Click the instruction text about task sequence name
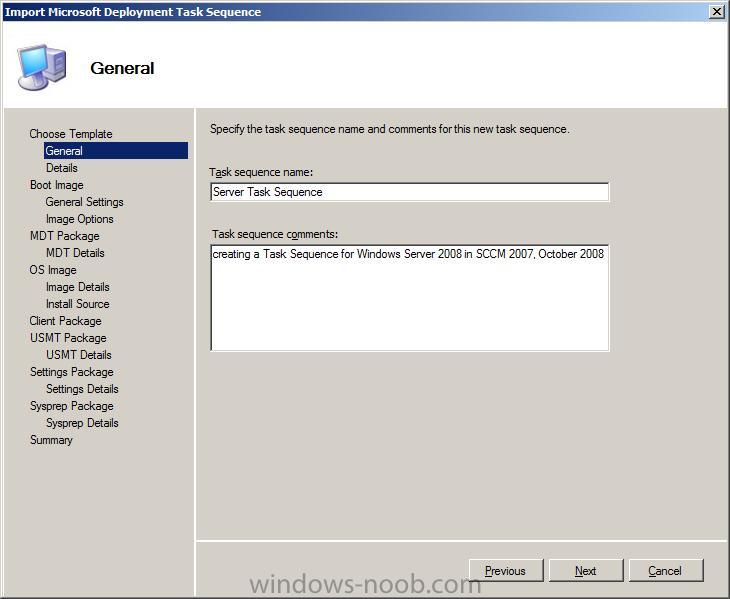The image size is (730, 599). 389,129
